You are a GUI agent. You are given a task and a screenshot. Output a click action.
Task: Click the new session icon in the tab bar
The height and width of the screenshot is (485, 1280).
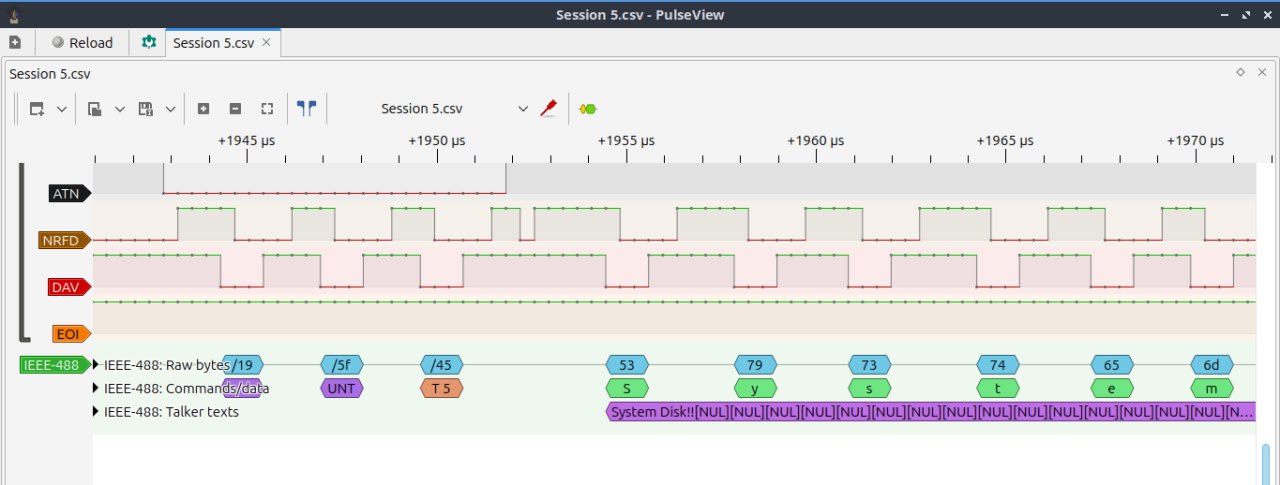(x=14, y=43)
